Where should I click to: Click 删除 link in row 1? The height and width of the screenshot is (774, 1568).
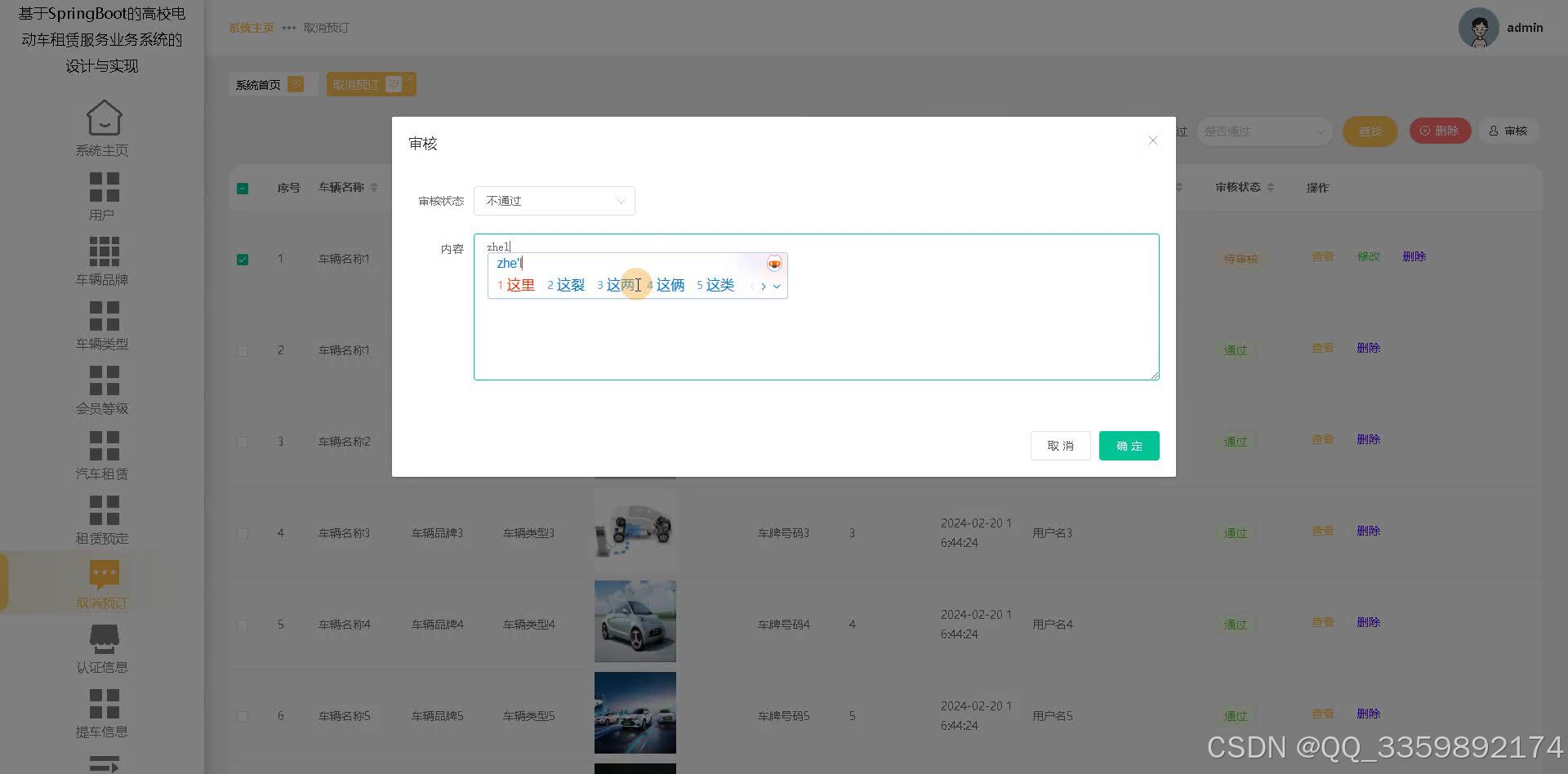pos(1414,256)
